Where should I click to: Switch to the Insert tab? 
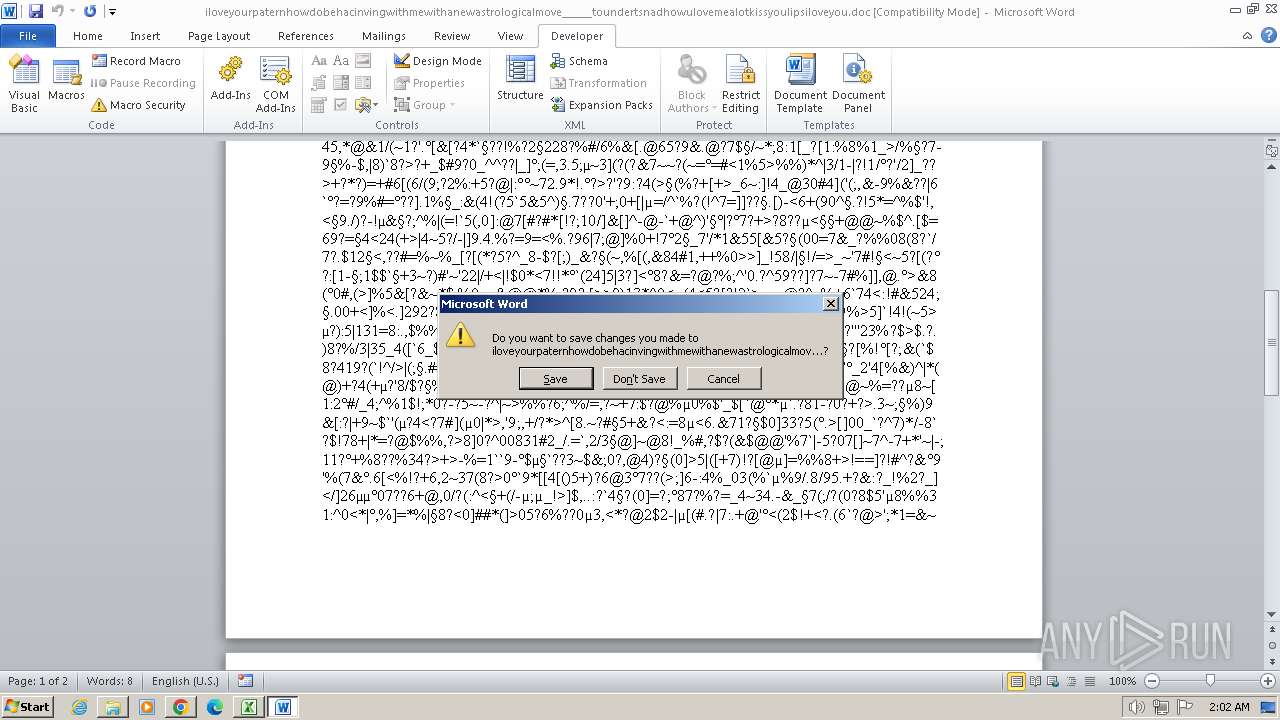145,36
